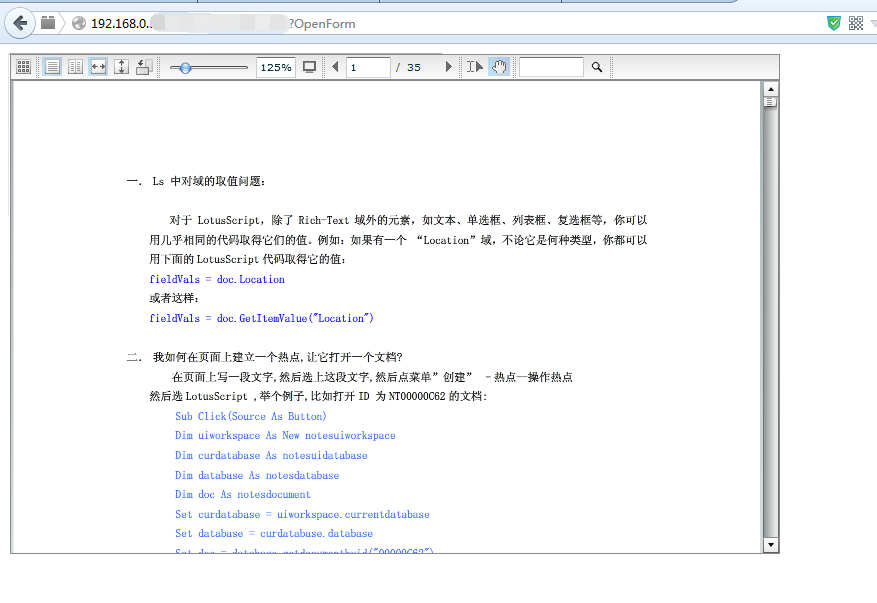The height and width of the screenshot is (603, 877).
Task: Click the zoom slider handle
Action: (185, 68)
